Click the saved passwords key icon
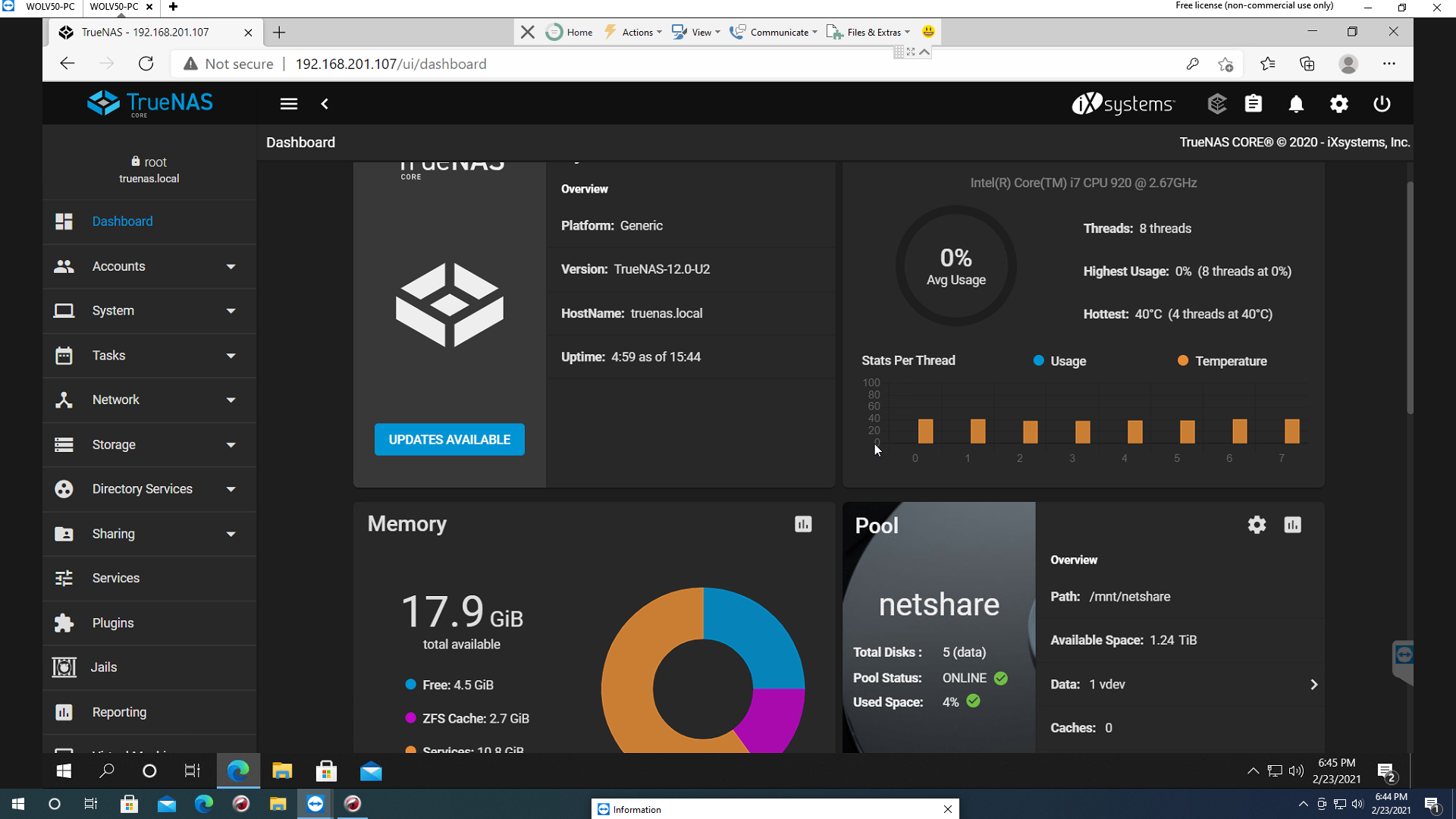Image resolution: width=1456 pixels, height=819 pixels. pos(1192,64)
